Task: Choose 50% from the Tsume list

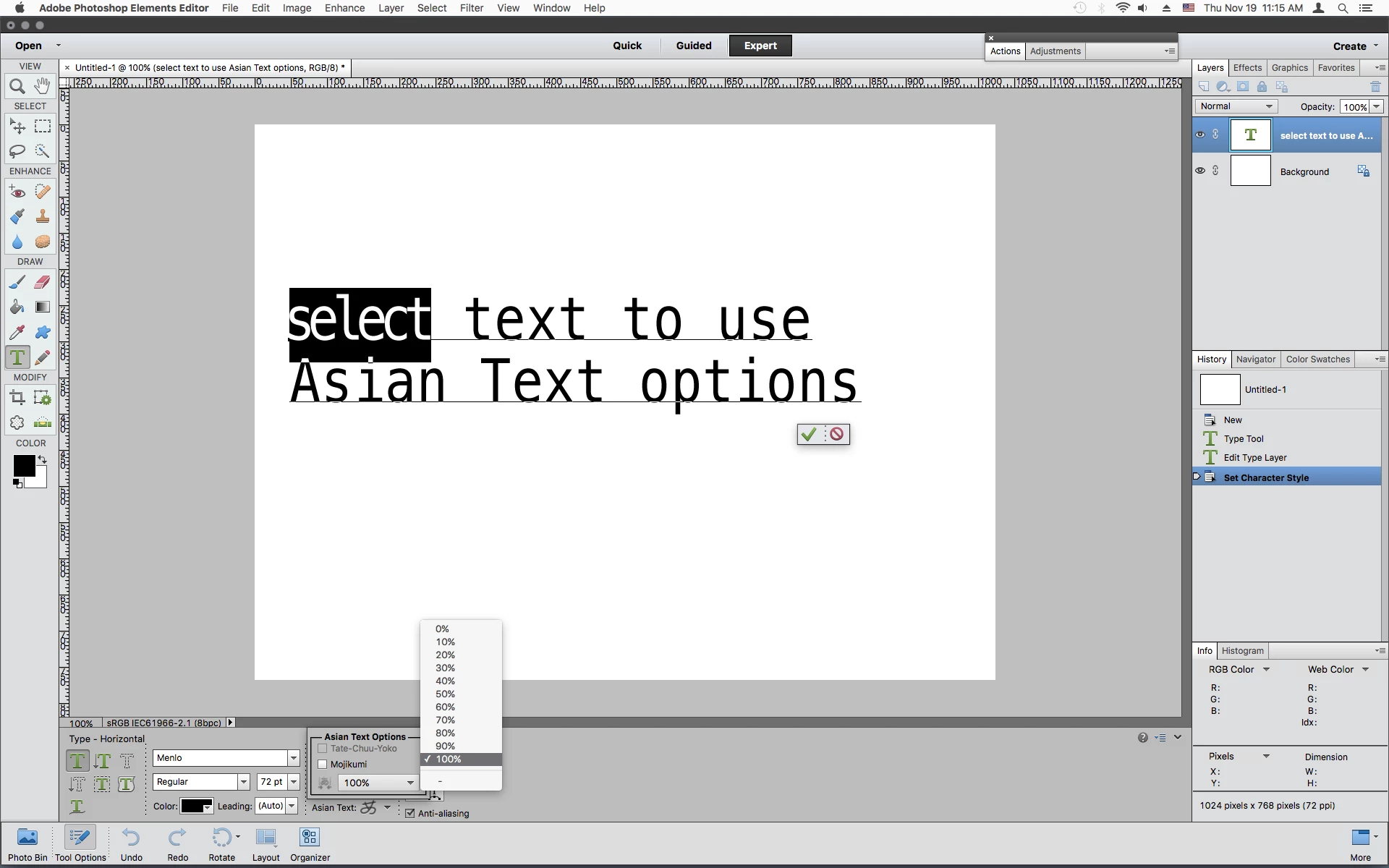Action: coord(446,694)
